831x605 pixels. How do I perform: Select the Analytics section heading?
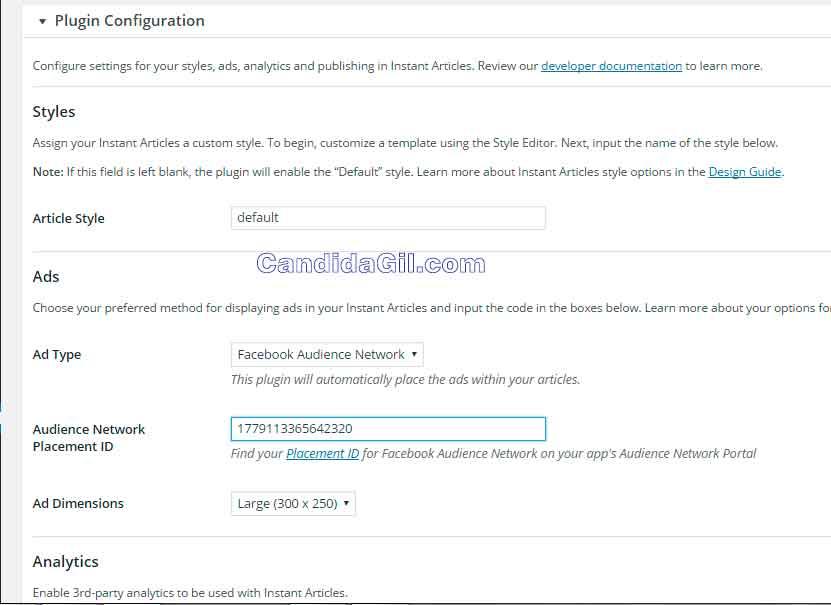coord(65,562)
